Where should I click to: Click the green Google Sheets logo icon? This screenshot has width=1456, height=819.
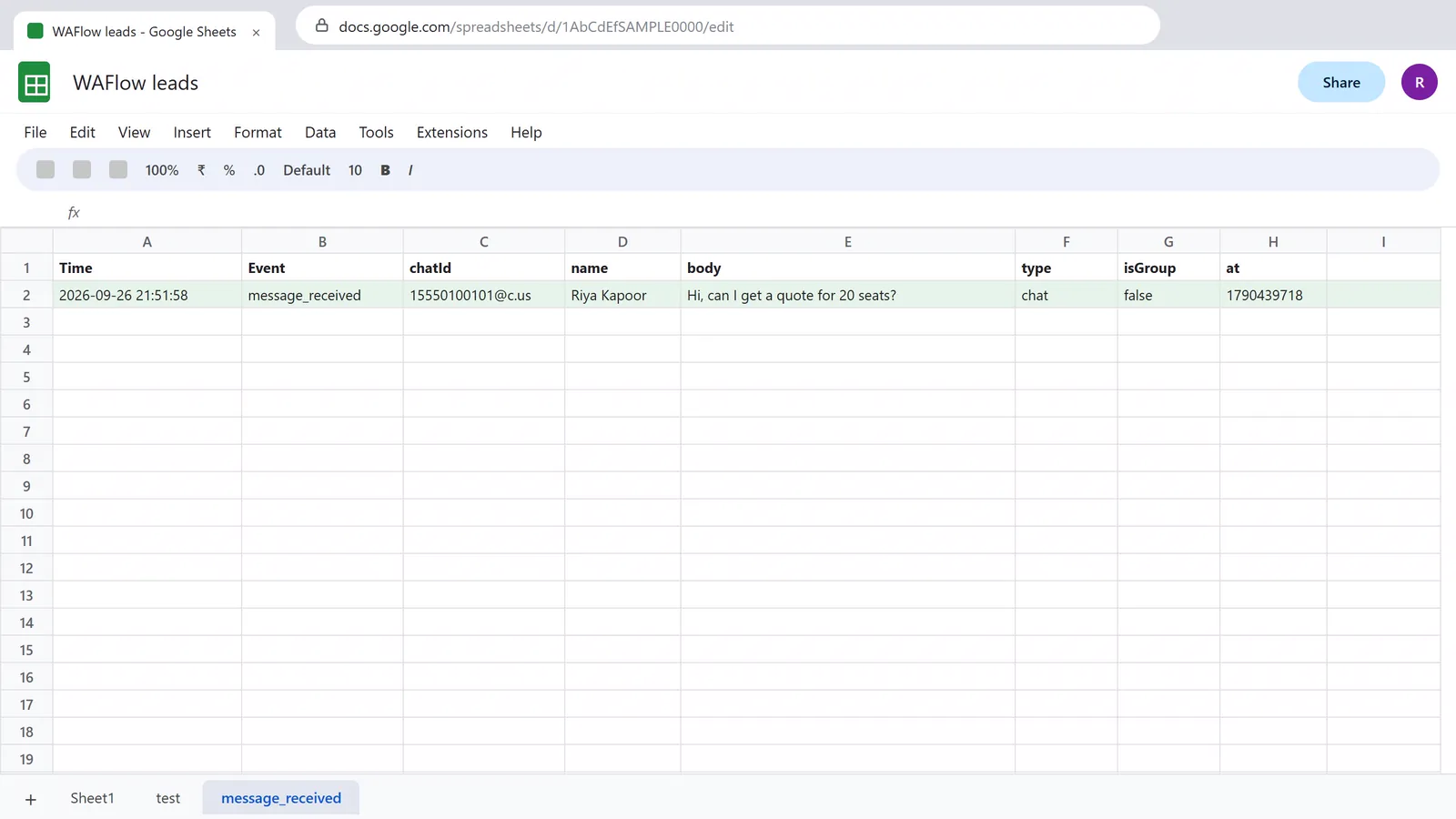coord(35,83)
